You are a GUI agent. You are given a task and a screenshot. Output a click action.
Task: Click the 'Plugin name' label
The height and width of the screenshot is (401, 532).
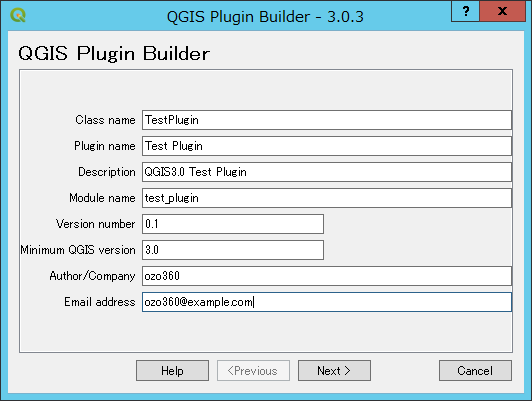pyautogui.click(x=104, y=146)
